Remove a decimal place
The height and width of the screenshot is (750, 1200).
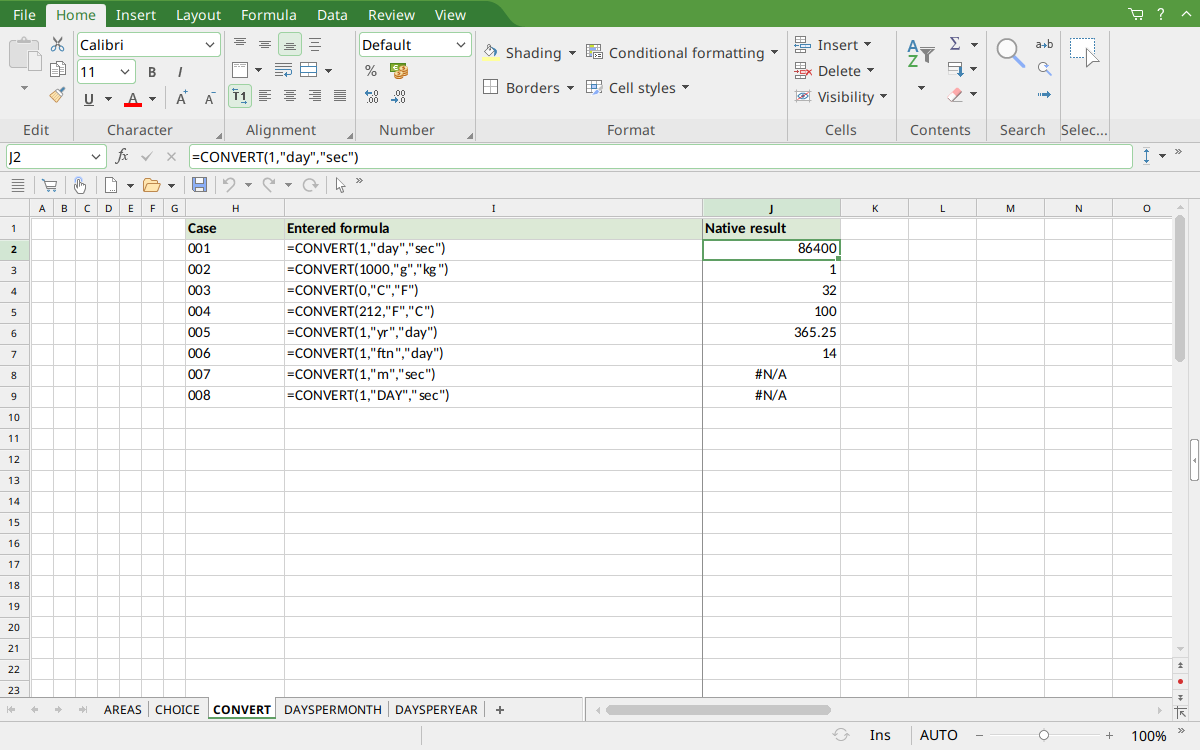point(399,97)
